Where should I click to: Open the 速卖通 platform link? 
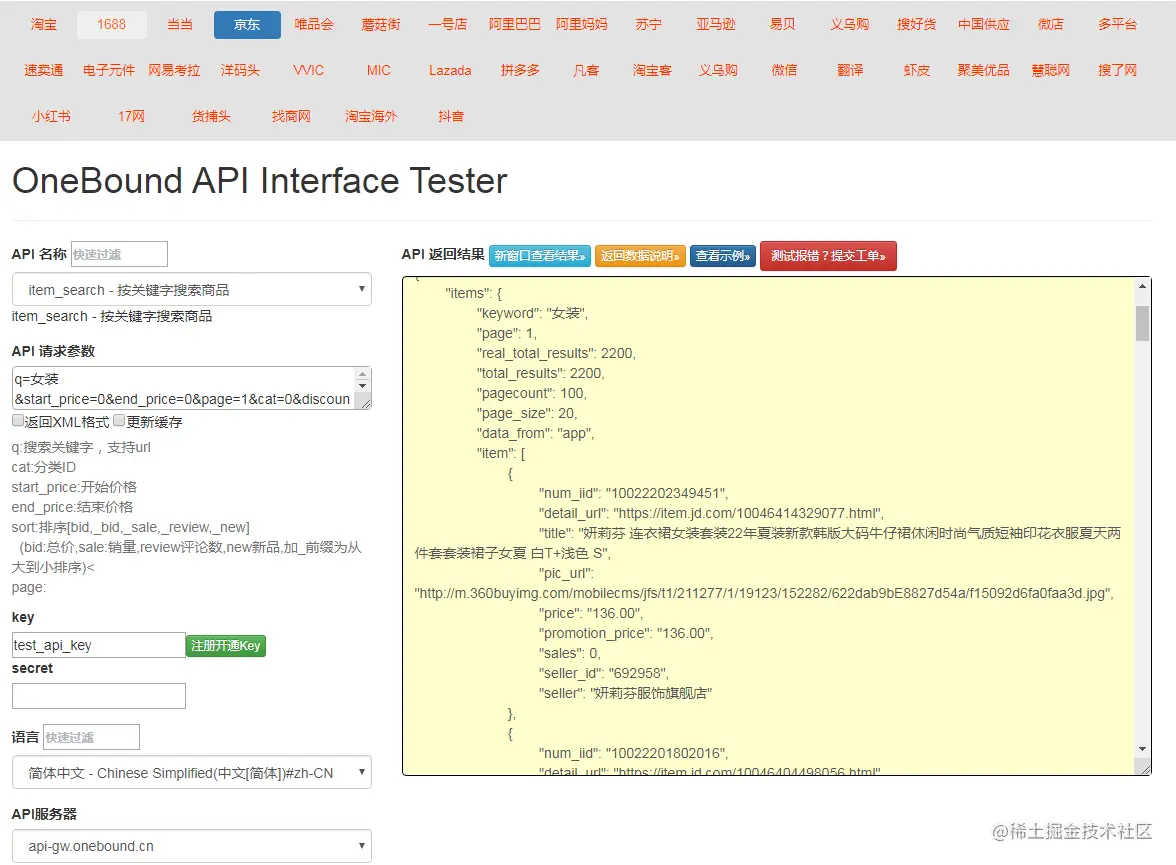tap(44, 71)
